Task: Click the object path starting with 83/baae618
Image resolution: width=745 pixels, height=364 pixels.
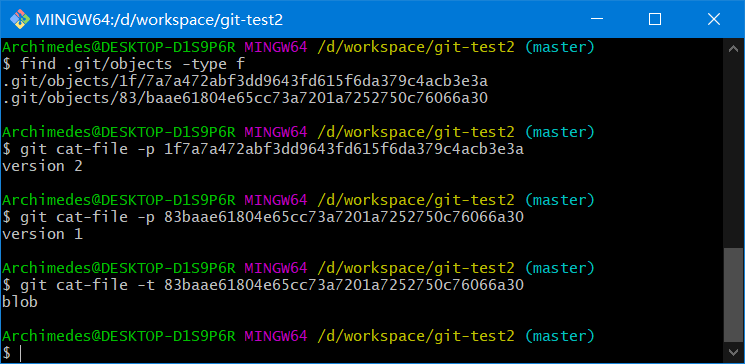Action: point(245,98)
